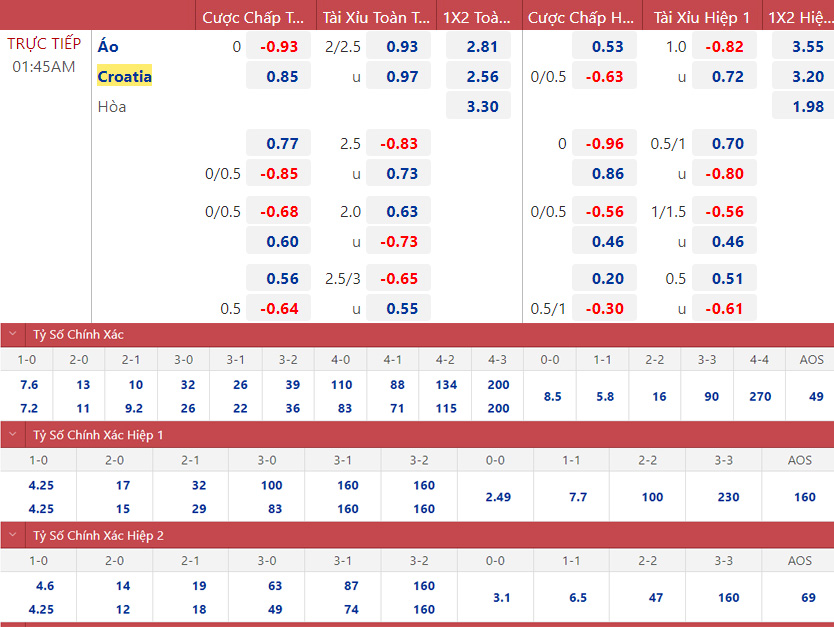Choose full-match AOS odds 49
Image resolution: width=834 pixels, height=627 pixels.
pyautogui.click(x=812, y=396)
